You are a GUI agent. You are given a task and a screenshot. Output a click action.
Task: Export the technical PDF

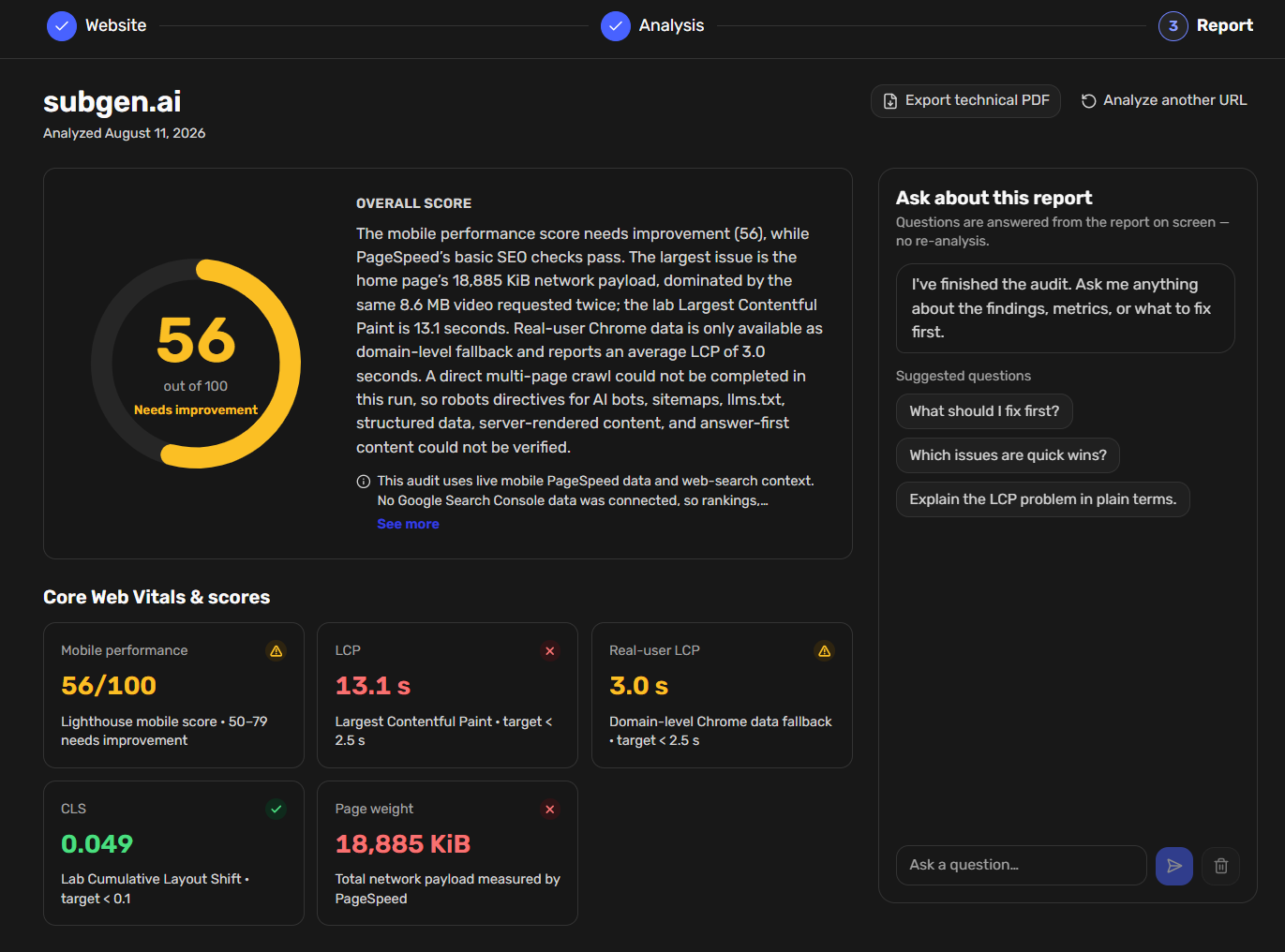pos(966,101)
